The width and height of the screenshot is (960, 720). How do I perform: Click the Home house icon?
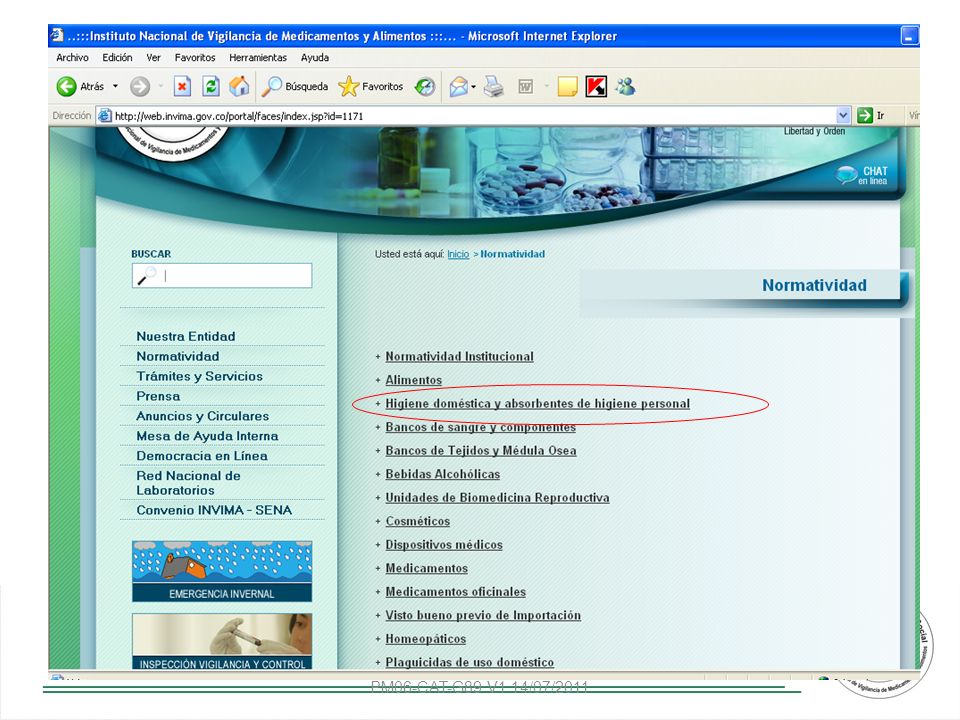click(x=239, y=86)
